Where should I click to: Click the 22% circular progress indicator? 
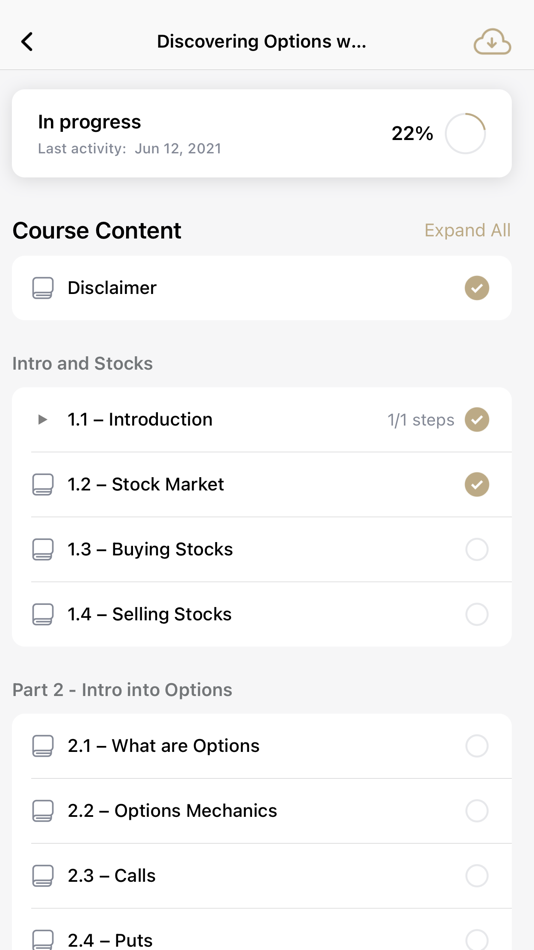[466, 133]
